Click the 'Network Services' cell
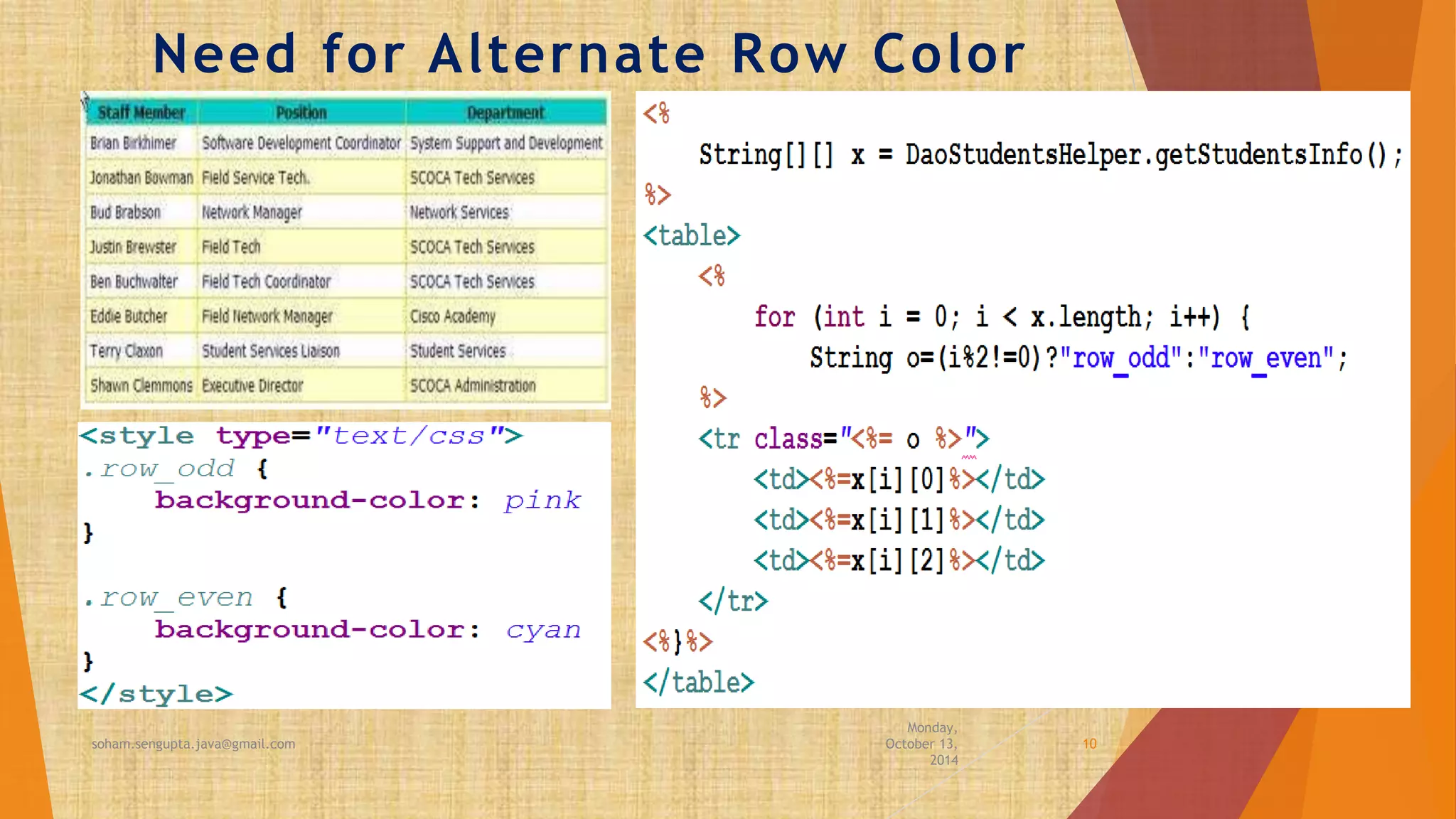 [x=506, y=212]
